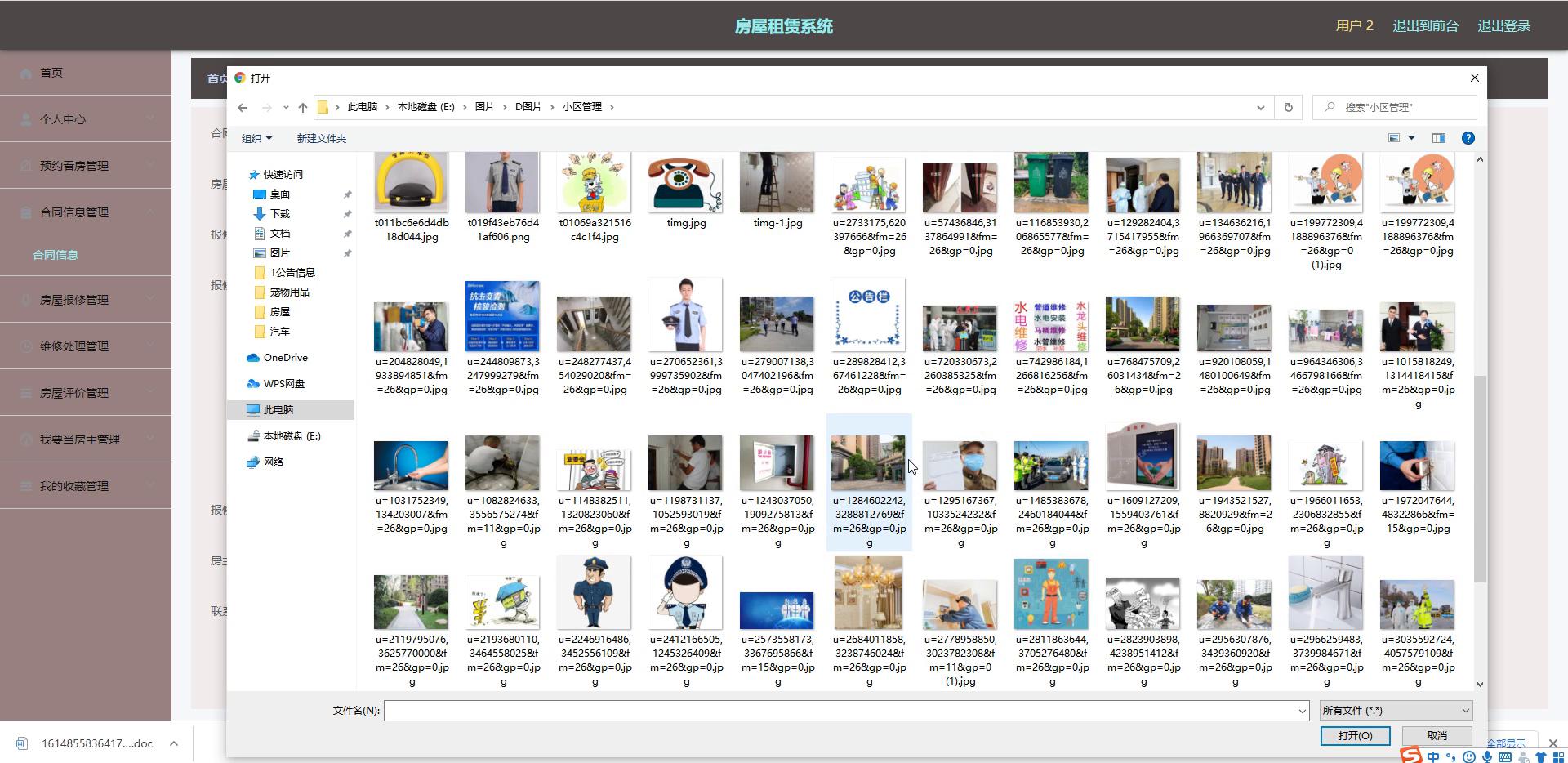The image size is (1568, 763).
Task: Open the 组织 menu
Action: coord(256,138)
